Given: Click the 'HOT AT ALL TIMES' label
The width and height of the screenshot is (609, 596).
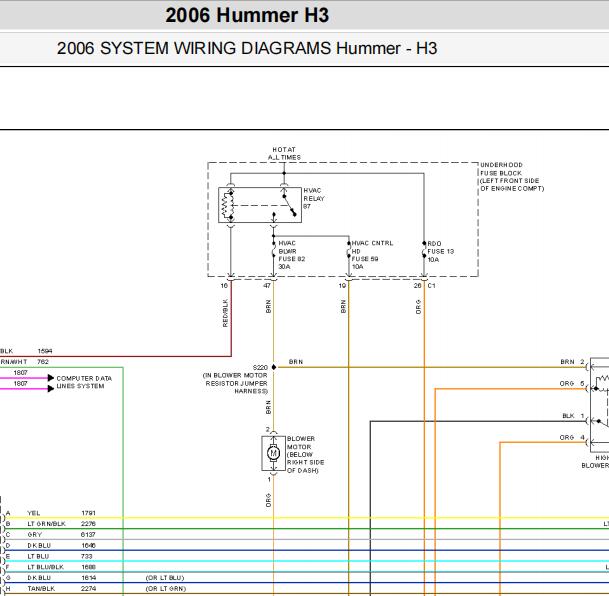Looking at the screenshot, I should click(x=284, y=153).
